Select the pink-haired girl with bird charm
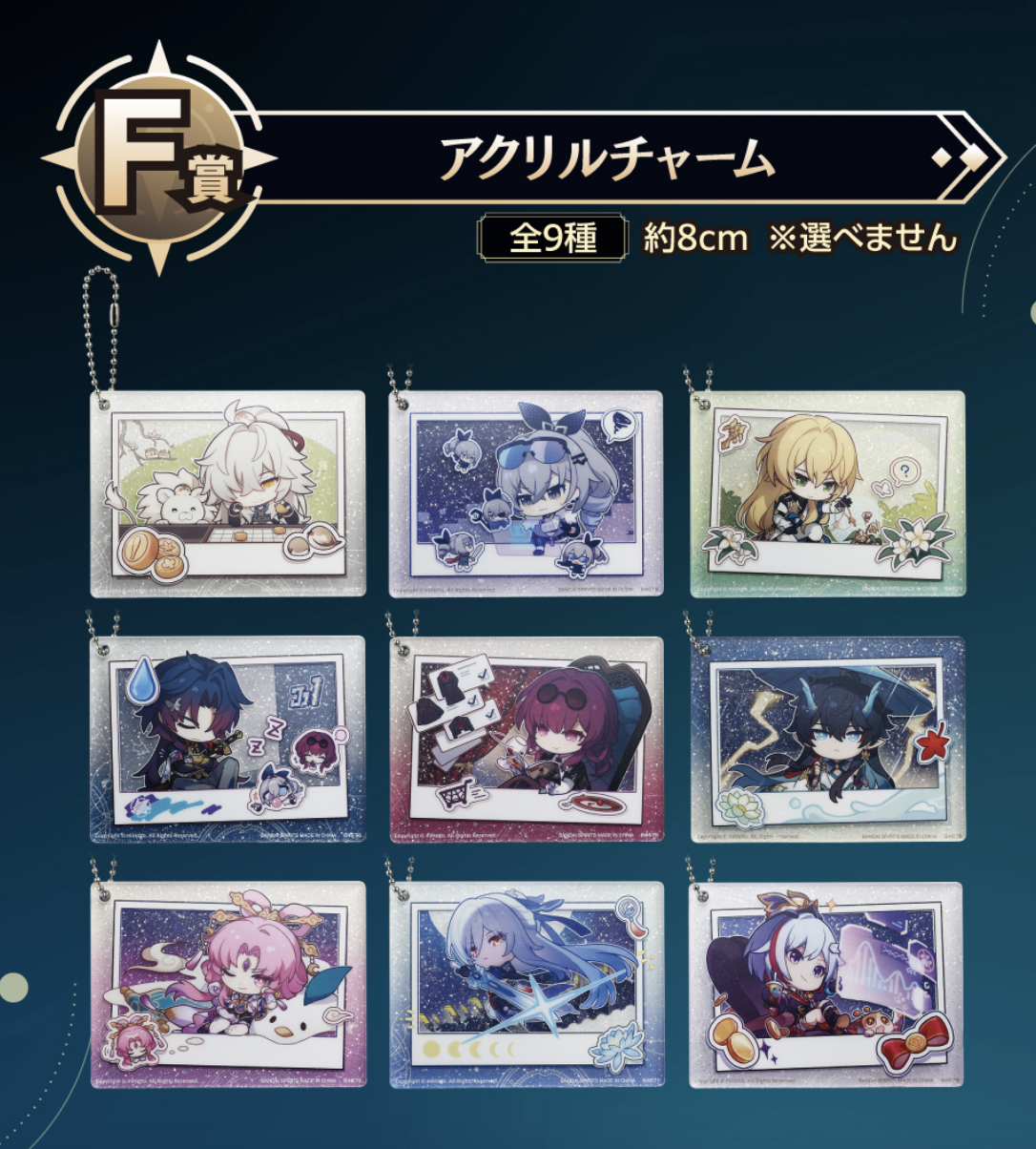The image size is (1036, 1149). 227,985
